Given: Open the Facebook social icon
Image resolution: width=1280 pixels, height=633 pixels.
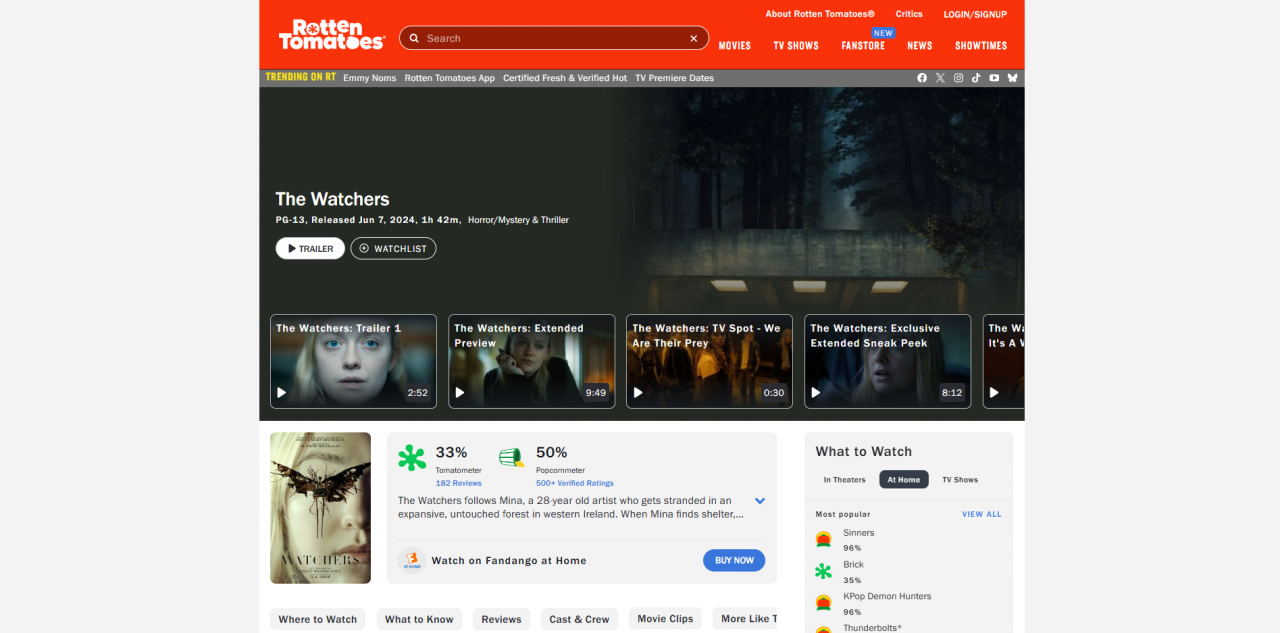Looking at the screenshot, I should point(922,78).
